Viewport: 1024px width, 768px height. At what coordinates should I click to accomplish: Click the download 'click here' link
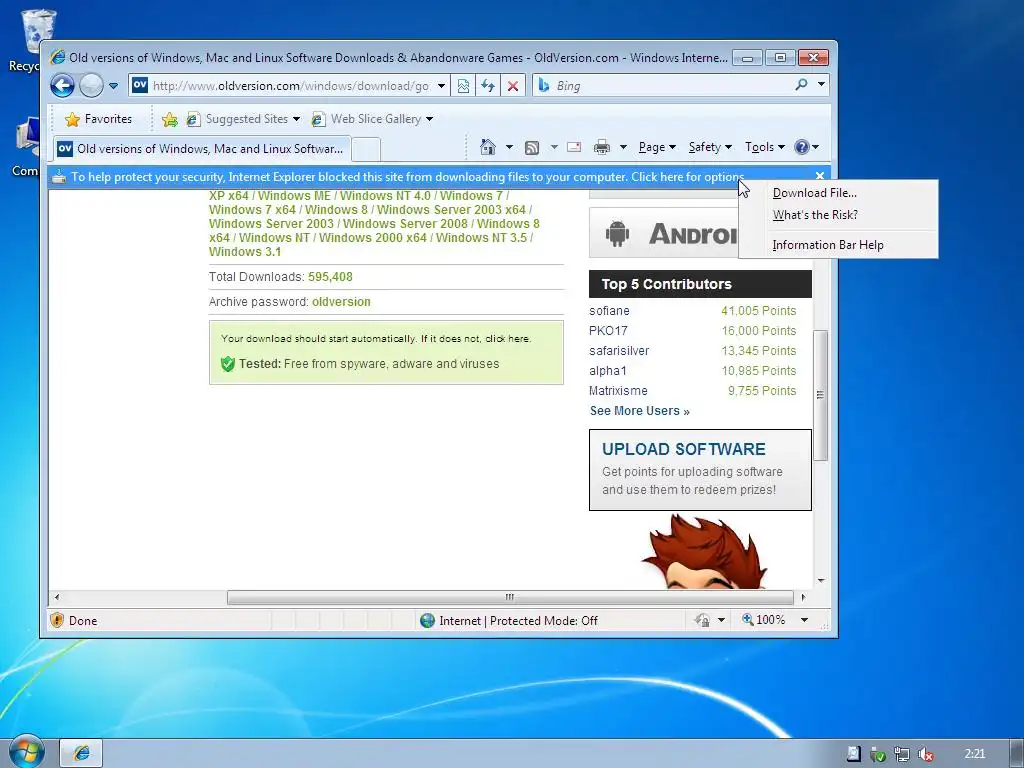click(x=507, y=338)
